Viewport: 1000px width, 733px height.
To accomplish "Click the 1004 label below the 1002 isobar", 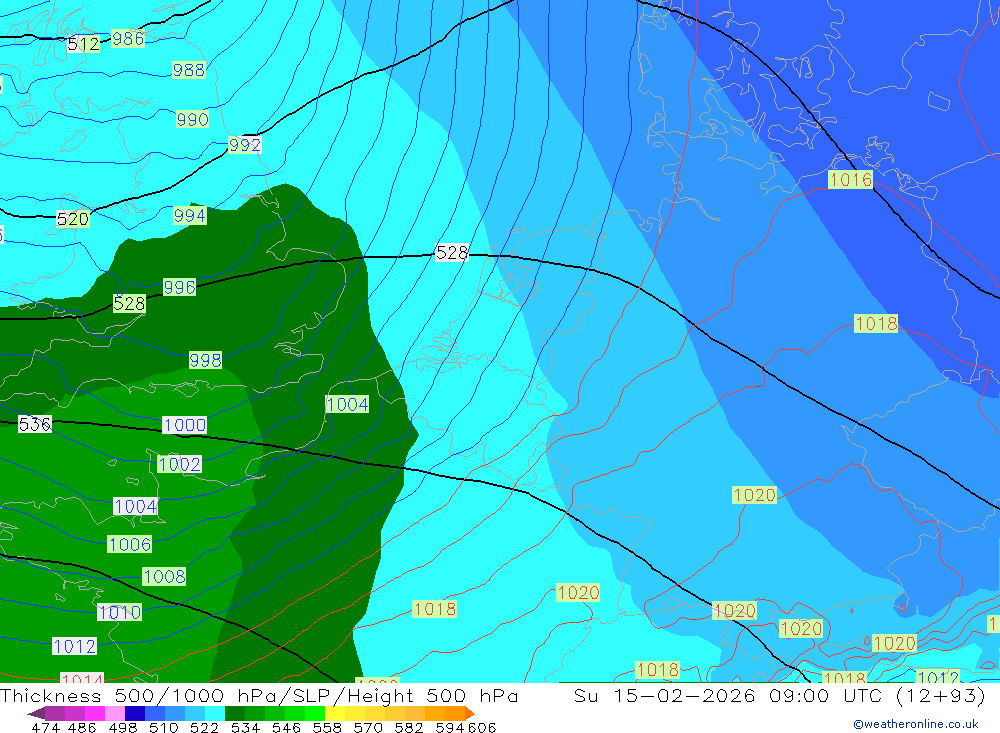I will click(136, 507).
